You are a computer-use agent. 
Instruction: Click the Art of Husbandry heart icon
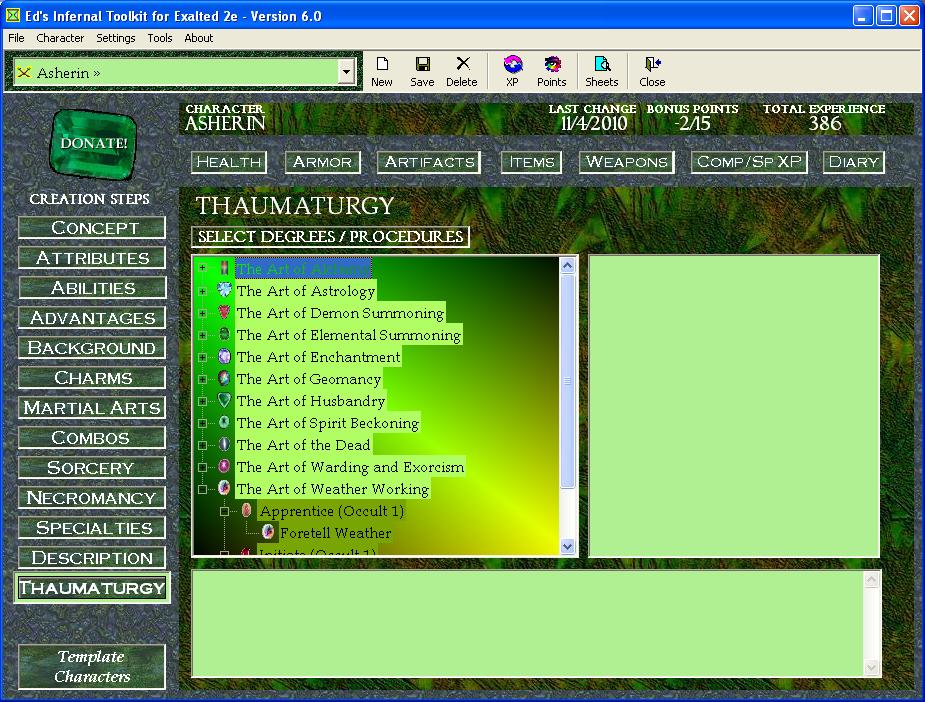point(224,401)
